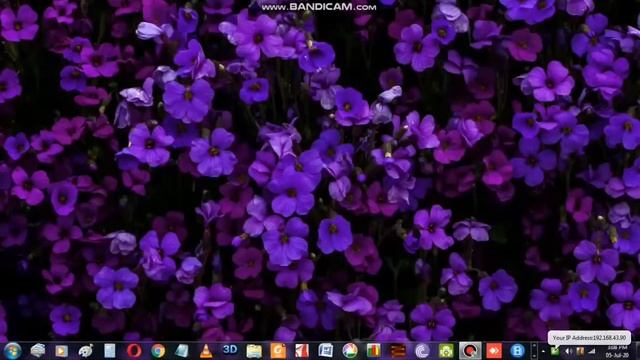Click the brown tray icon beside volume

580,351
